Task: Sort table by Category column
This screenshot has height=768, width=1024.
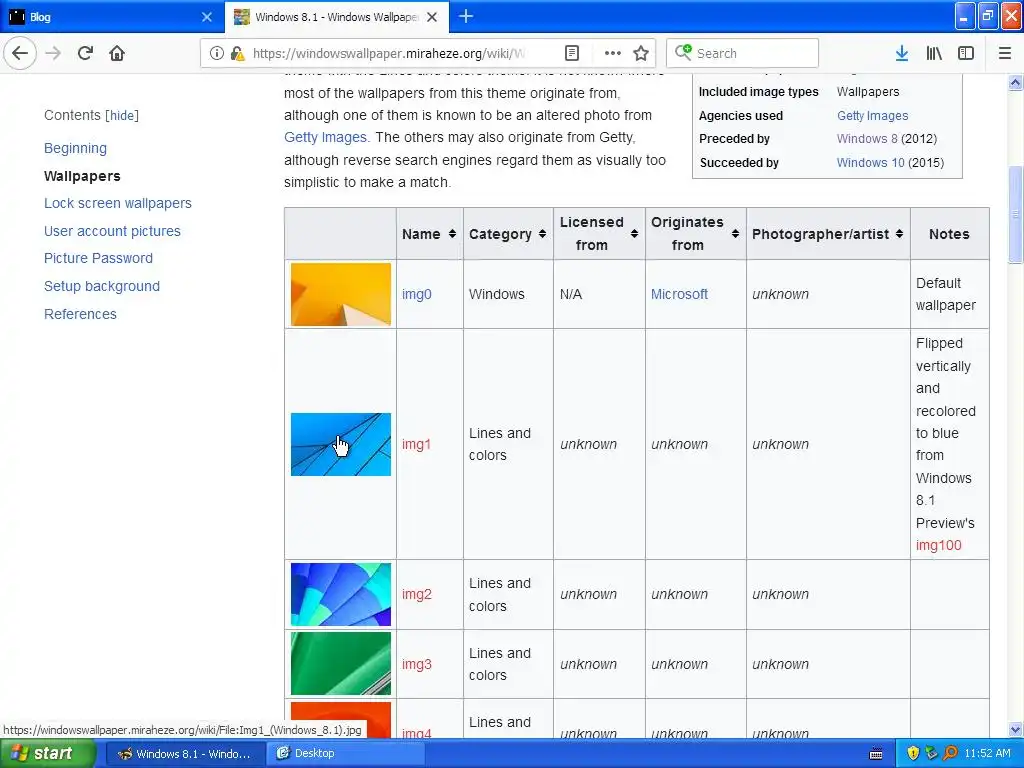Action: (507, 234)
